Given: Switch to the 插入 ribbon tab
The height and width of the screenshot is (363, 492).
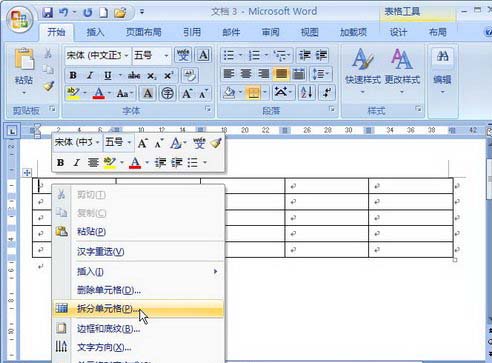Looking at the screenshot, I should (95, 32).
